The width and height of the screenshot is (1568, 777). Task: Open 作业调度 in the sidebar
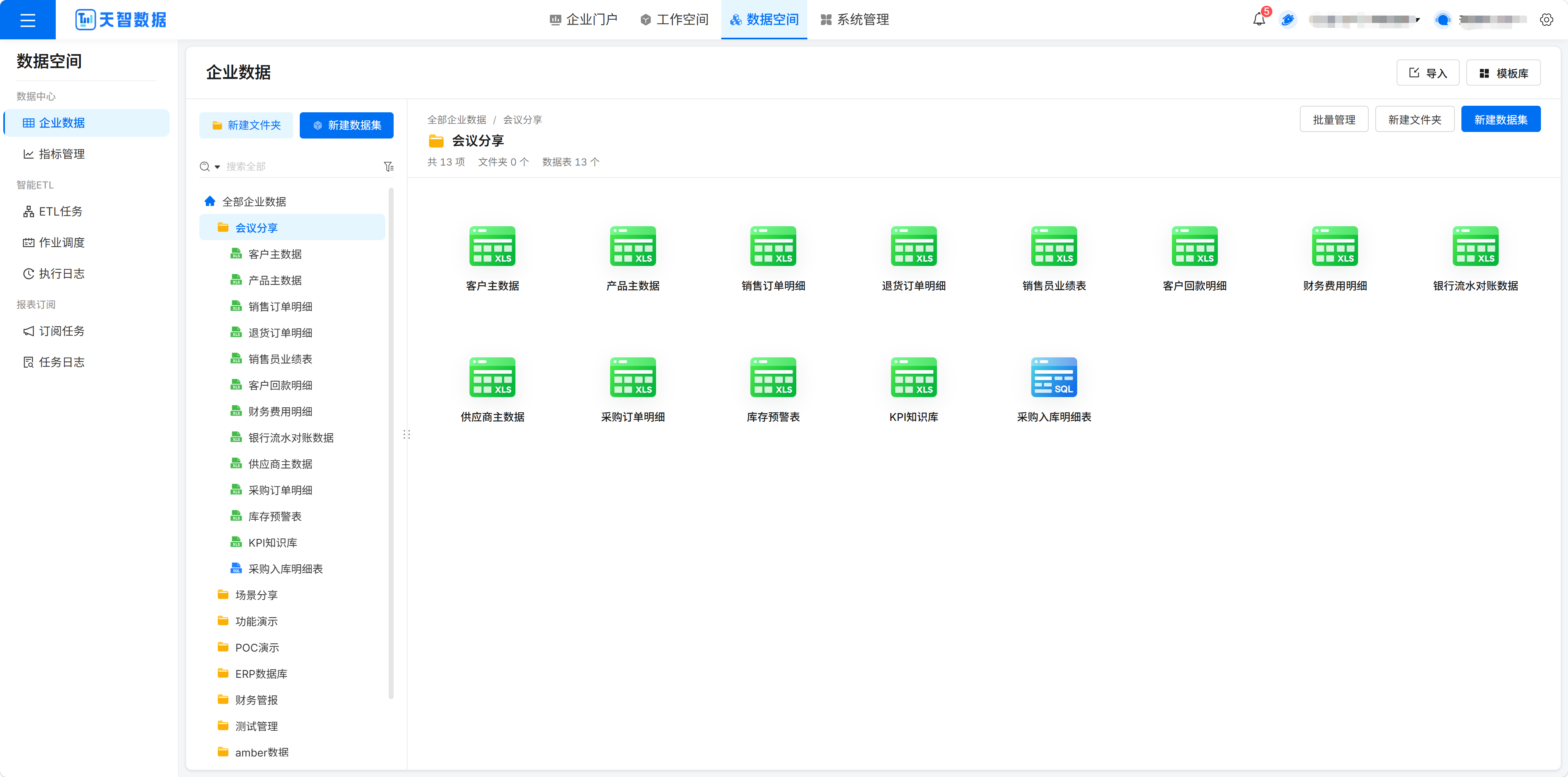point(87,242)
